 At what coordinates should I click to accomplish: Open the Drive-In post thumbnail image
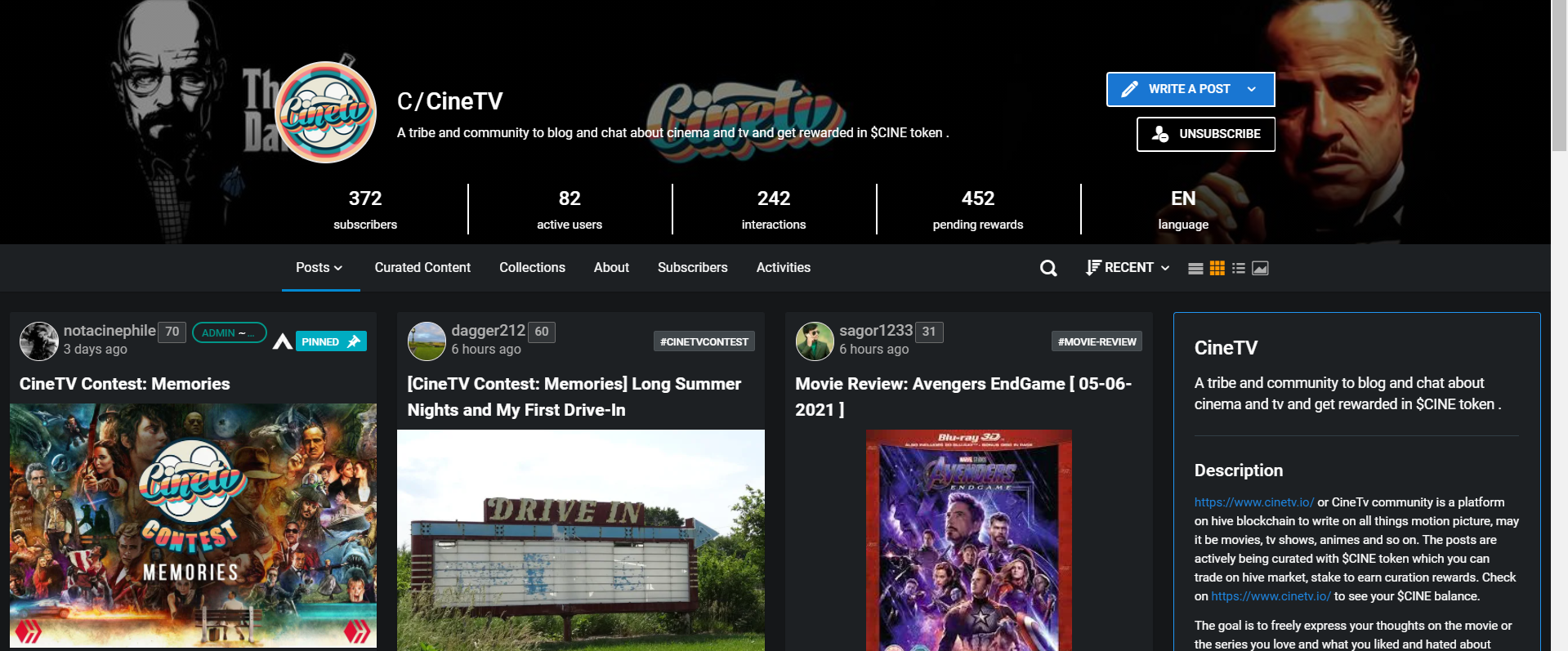tap(581, 540)
